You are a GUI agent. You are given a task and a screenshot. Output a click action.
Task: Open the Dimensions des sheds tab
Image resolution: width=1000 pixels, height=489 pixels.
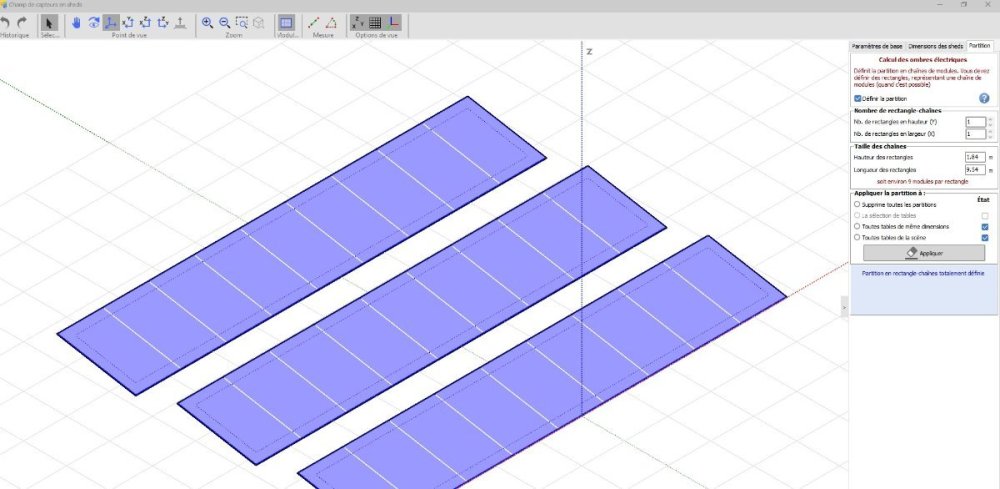click(935, 46)
